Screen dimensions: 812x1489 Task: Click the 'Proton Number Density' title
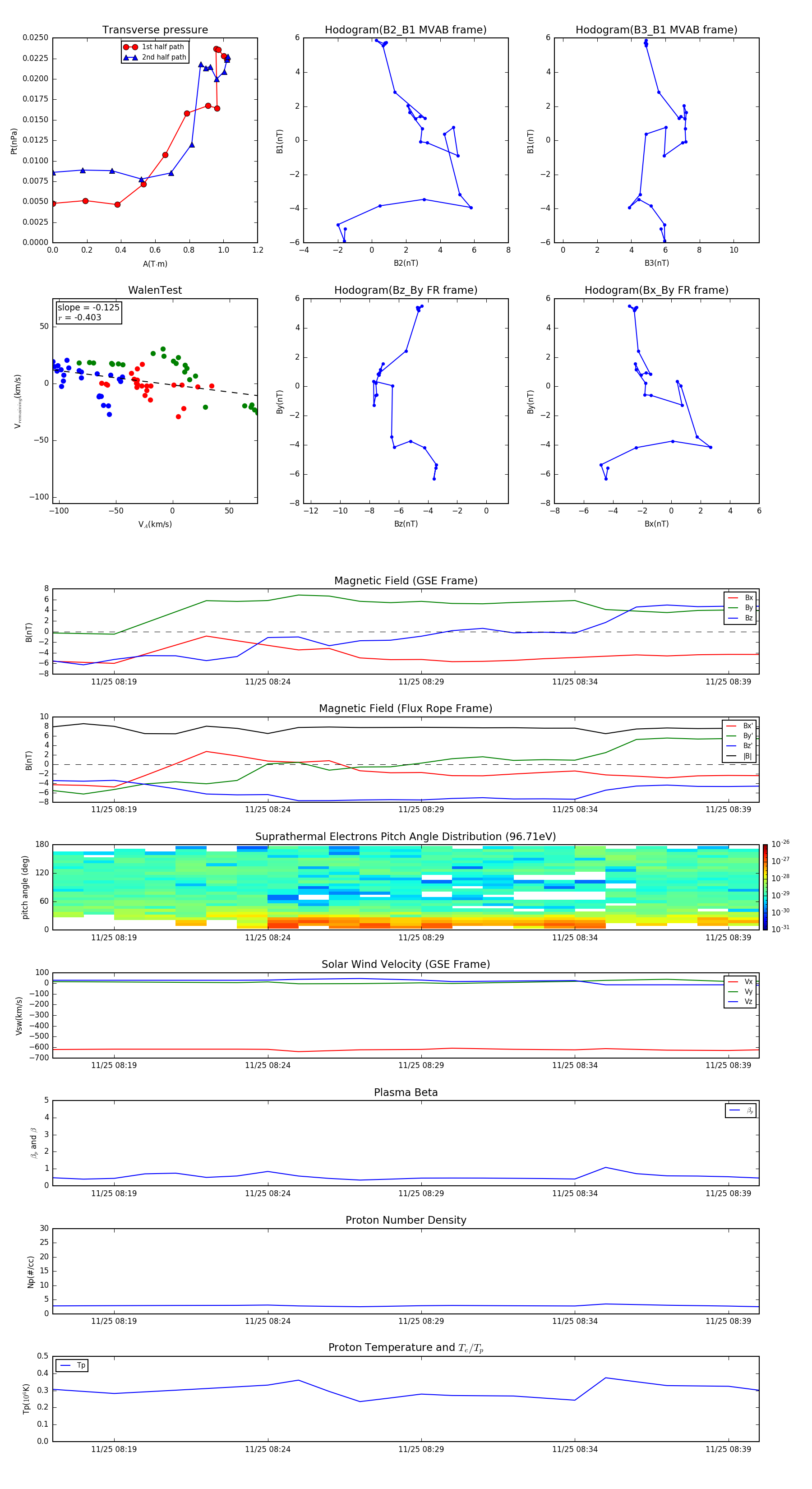(x=406, y=1220)
